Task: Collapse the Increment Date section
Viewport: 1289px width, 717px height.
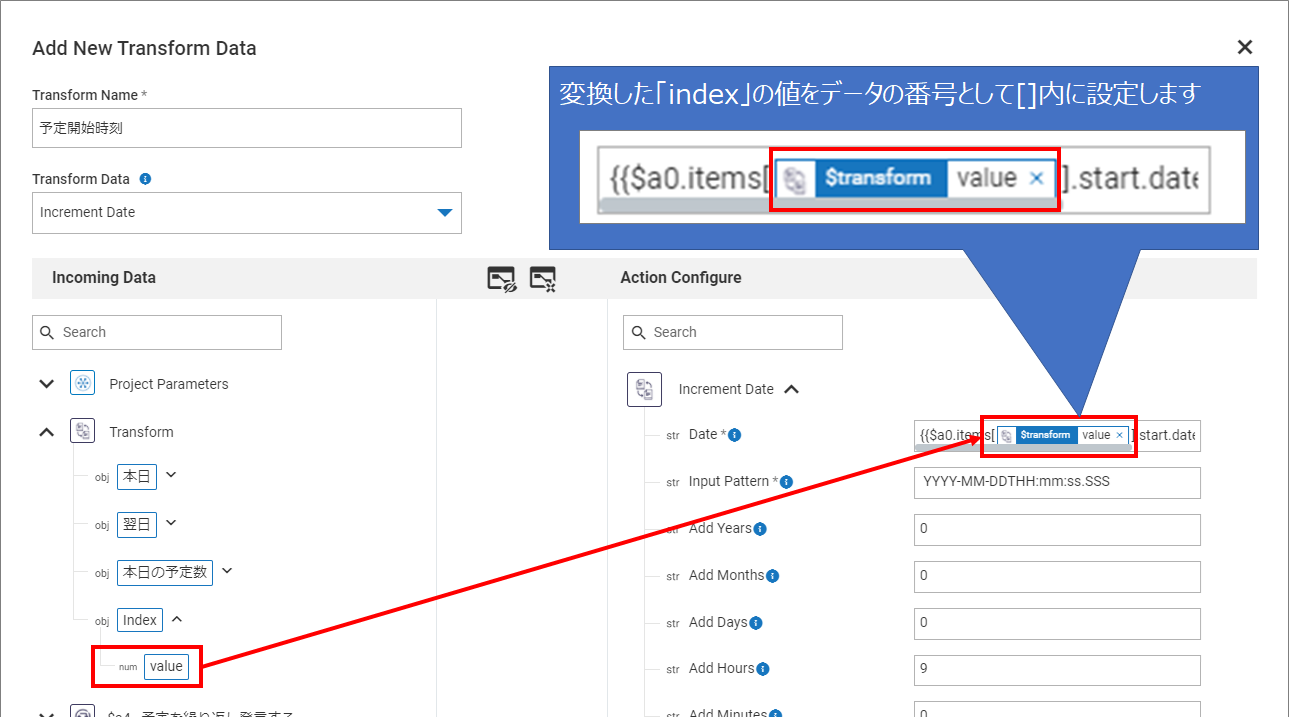Action: (x=791, y=389)
